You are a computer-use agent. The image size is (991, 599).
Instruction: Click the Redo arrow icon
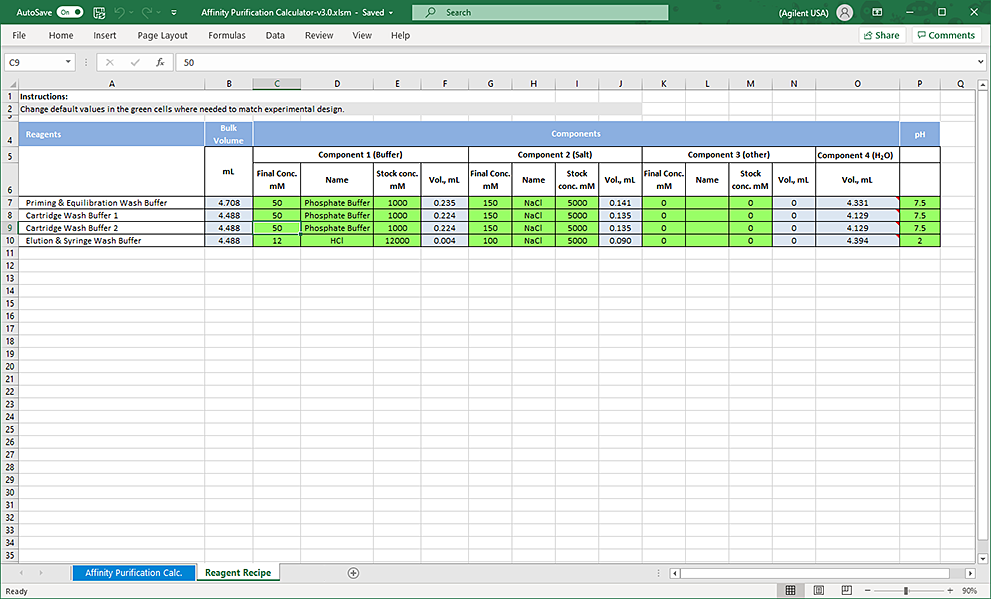(x=147, y=12)
